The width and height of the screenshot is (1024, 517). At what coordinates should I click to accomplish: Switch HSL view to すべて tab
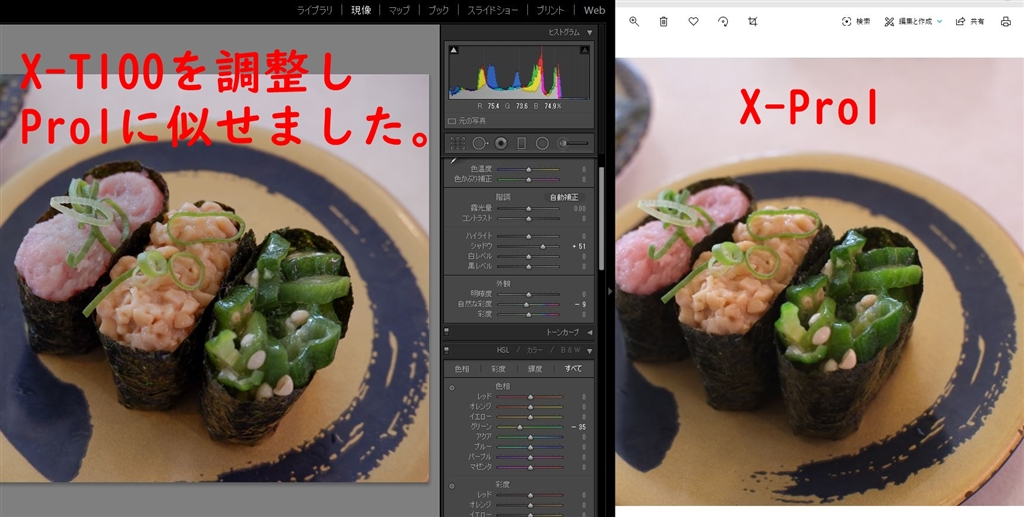coord(573,369)
